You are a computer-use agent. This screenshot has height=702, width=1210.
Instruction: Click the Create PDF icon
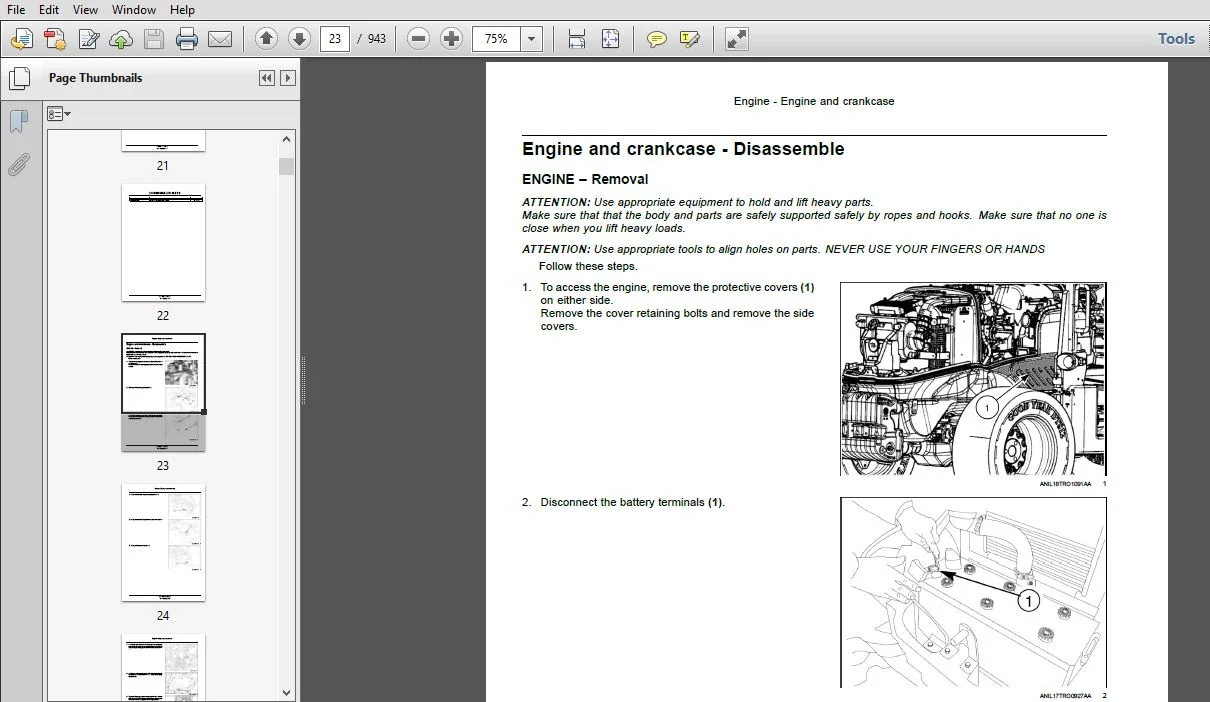(54, 39)
